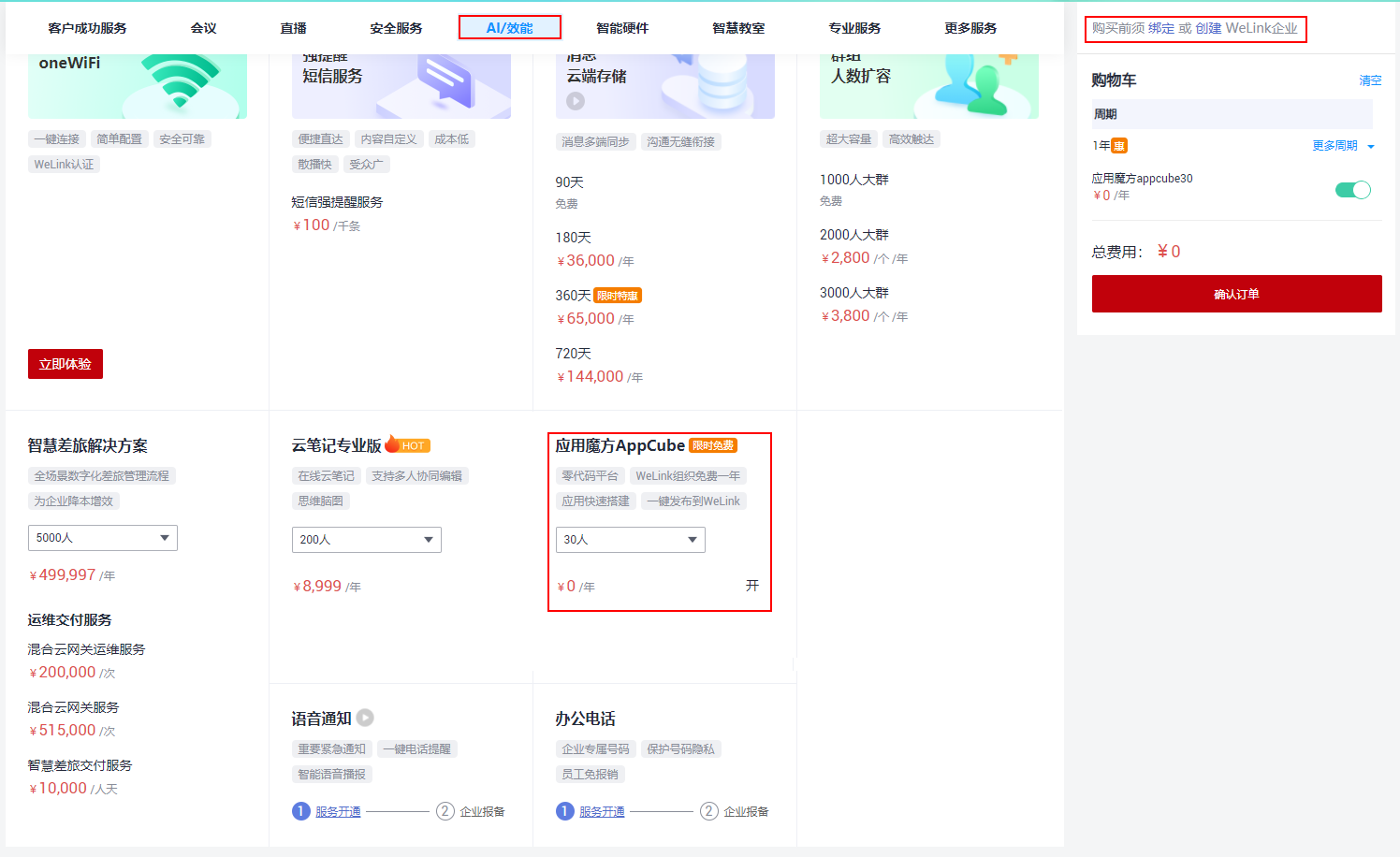The image size is (1400, 857).
Task: Click 混合云网关运维服务 item
Action: click(x=86, y=649)
